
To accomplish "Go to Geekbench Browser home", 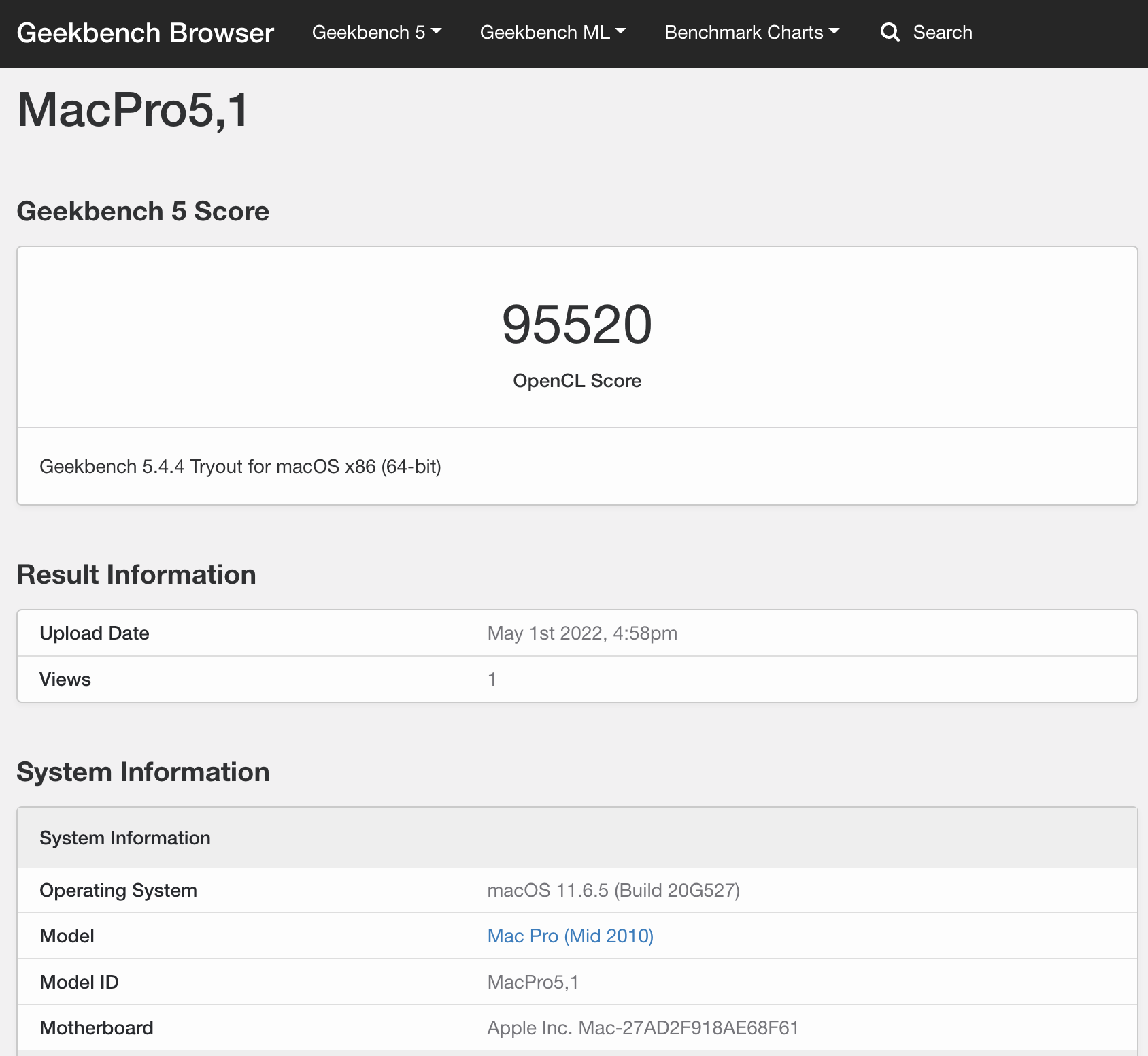I will (x=145, y=33).
